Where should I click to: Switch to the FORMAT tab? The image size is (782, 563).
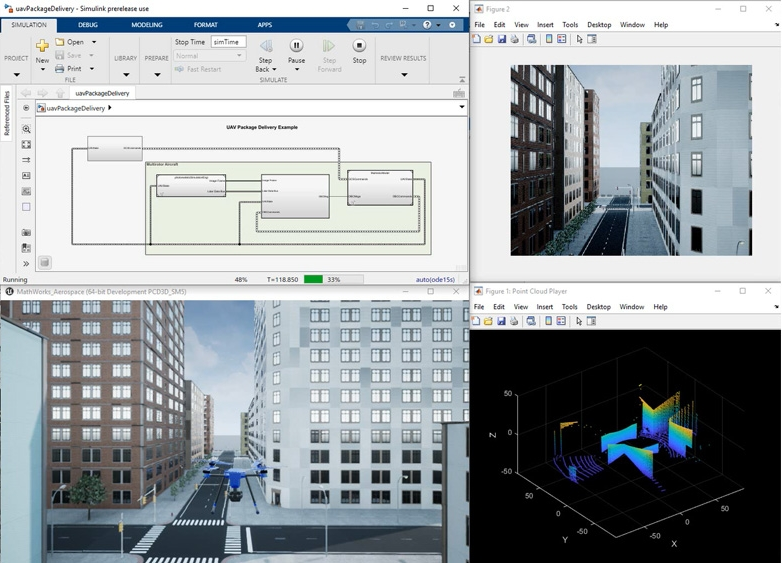[205, 24]
